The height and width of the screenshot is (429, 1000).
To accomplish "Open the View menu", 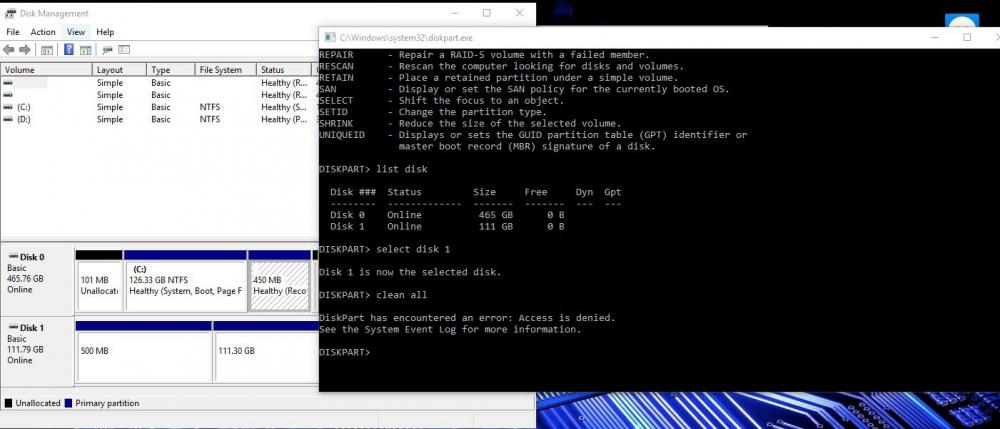I will pyautogui.click(x=76, y=32).
